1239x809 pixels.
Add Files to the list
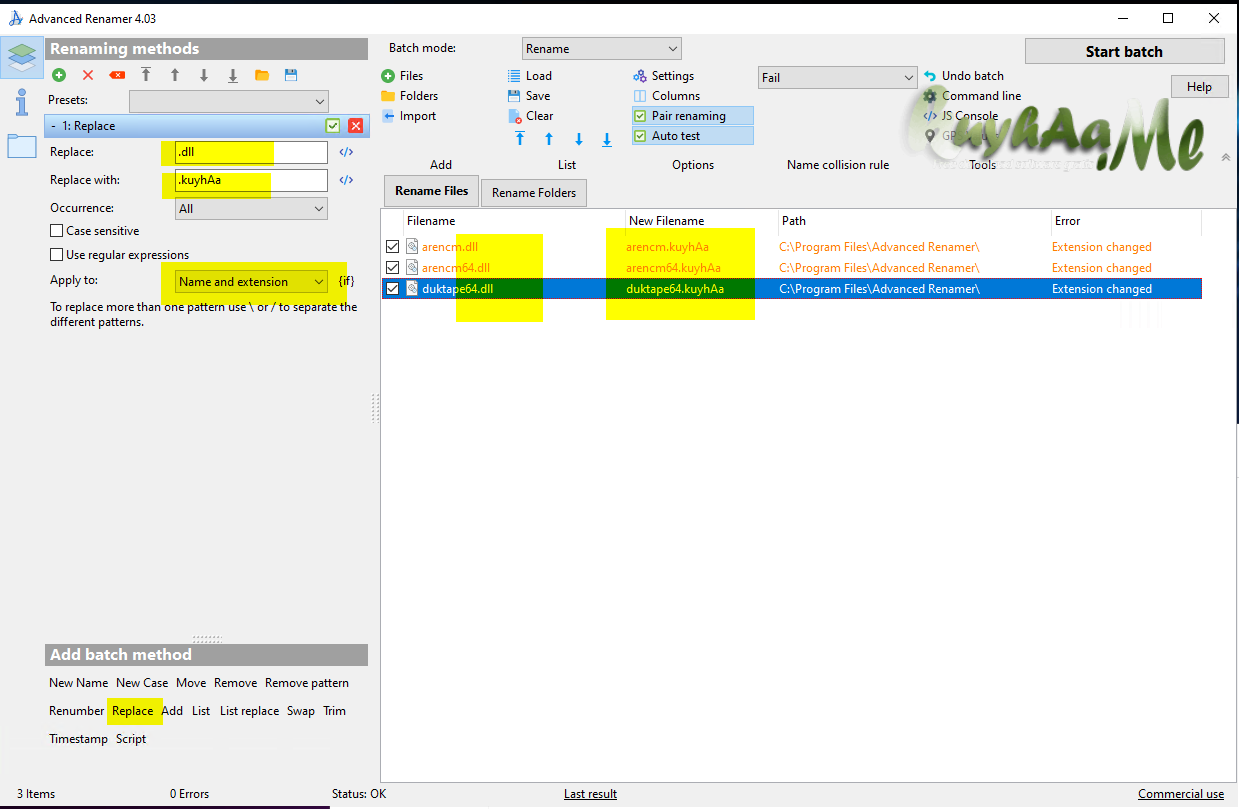click(x=403, y=76)
